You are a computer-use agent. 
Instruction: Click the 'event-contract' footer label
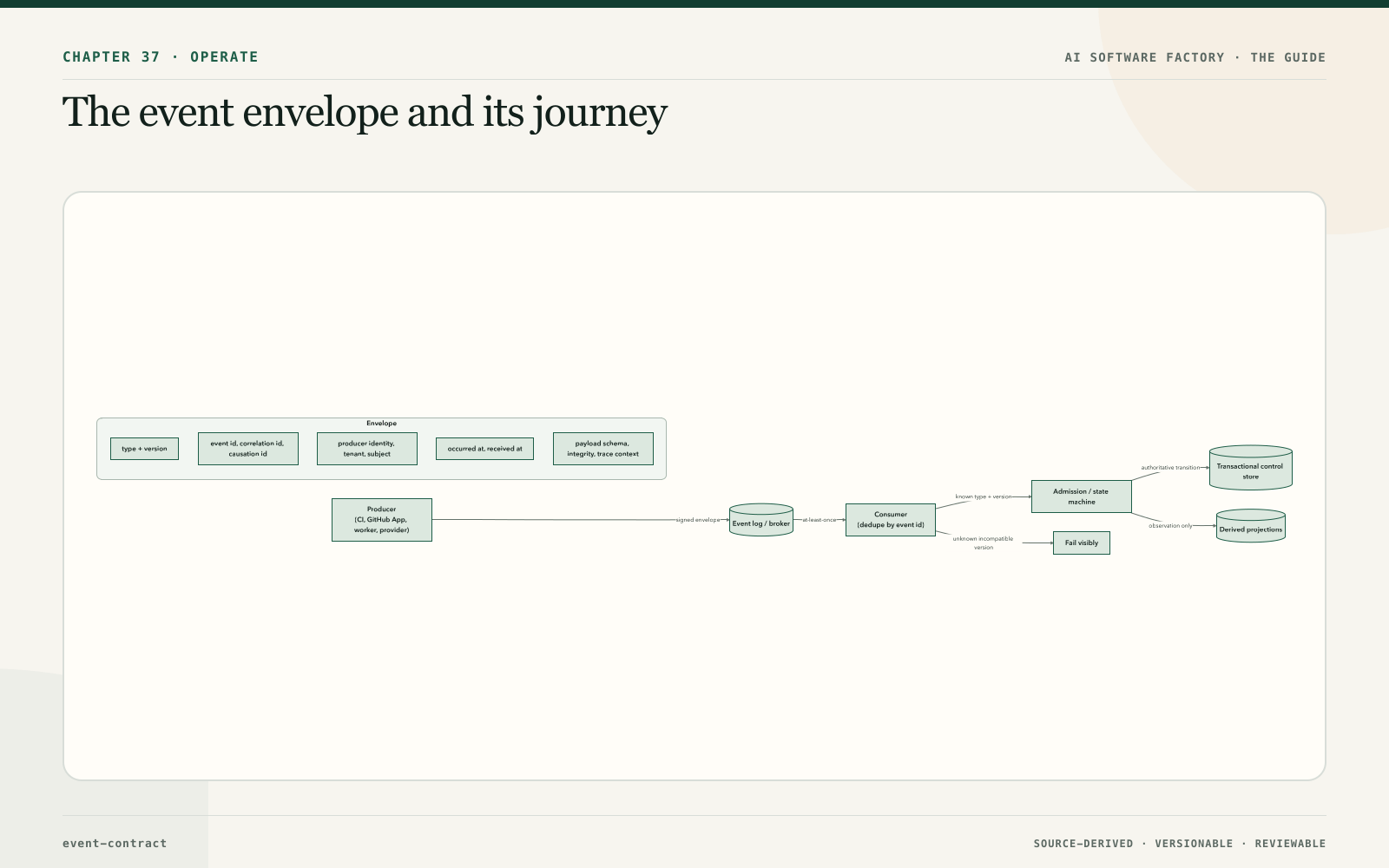[115, 844]
